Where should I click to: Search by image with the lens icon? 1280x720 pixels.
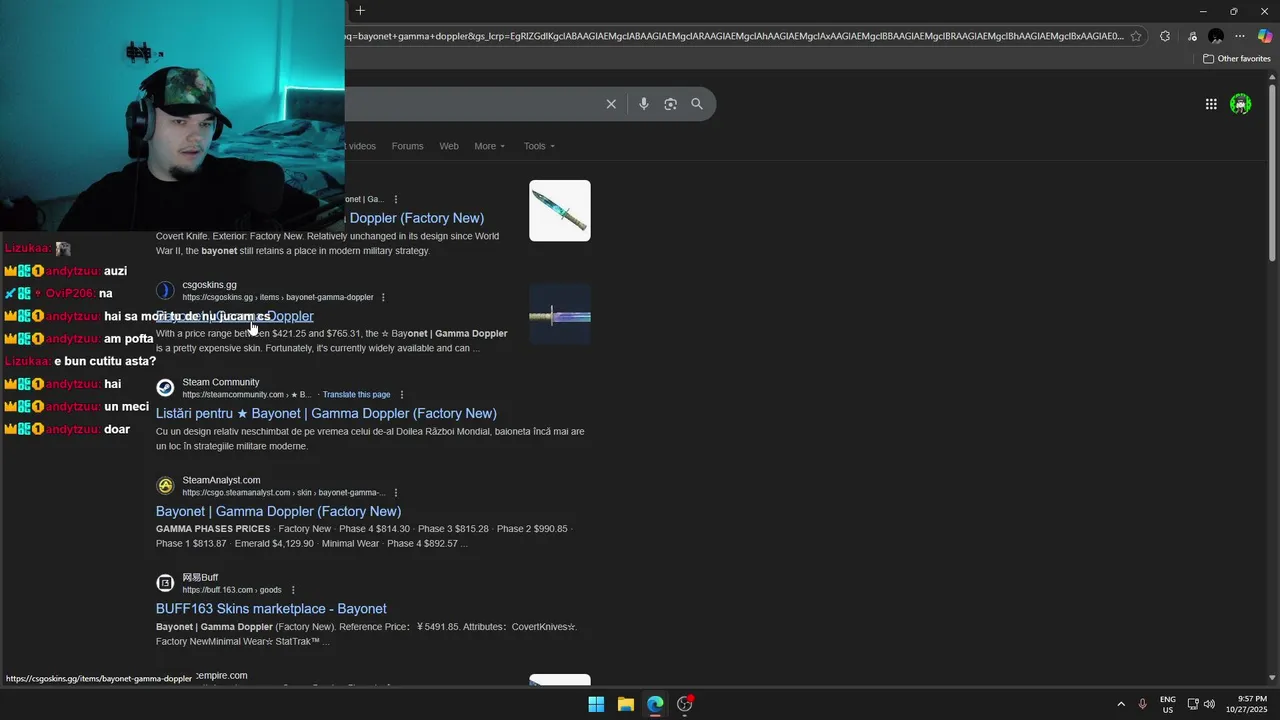(670, 104)
